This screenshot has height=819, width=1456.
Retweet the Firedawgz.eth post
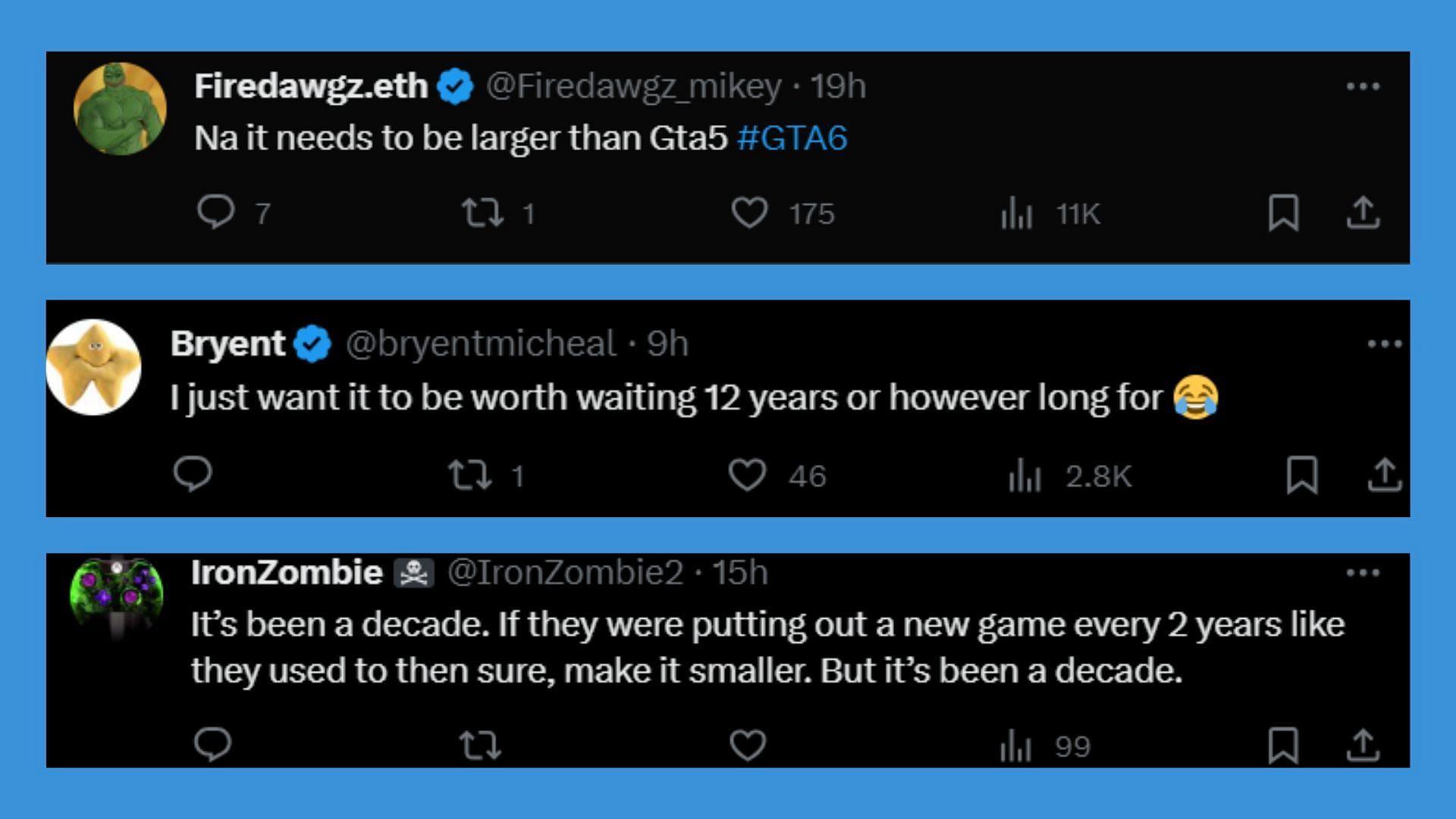pyautogui.click(x=482, y=212)
